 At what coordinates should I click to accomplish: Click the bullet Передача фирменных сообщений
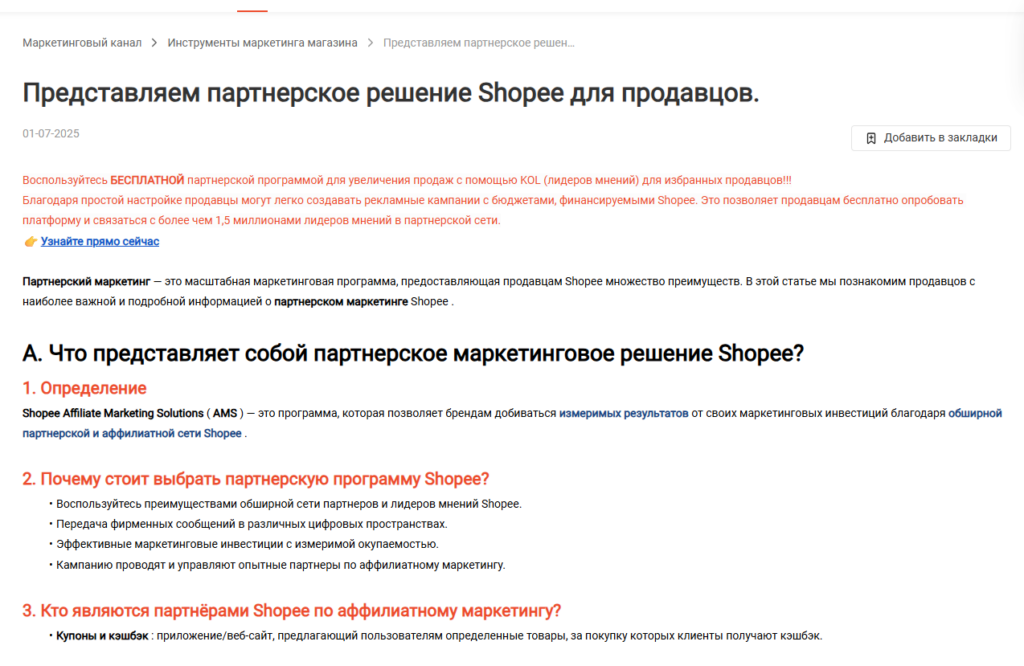tap(251, 524)
